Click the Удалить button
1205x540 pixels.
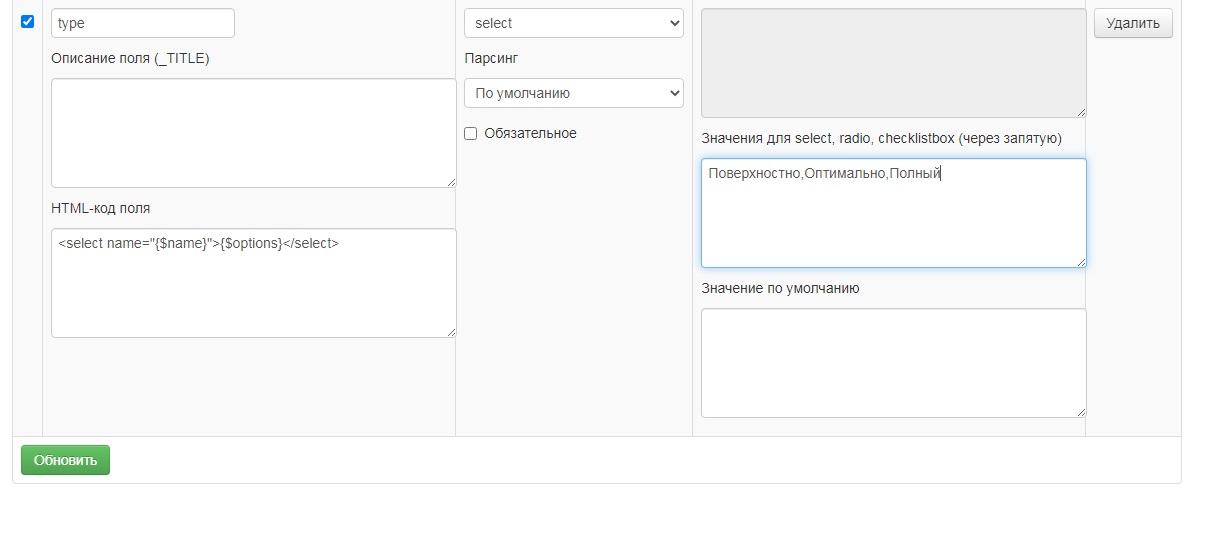pos(1133,23)
